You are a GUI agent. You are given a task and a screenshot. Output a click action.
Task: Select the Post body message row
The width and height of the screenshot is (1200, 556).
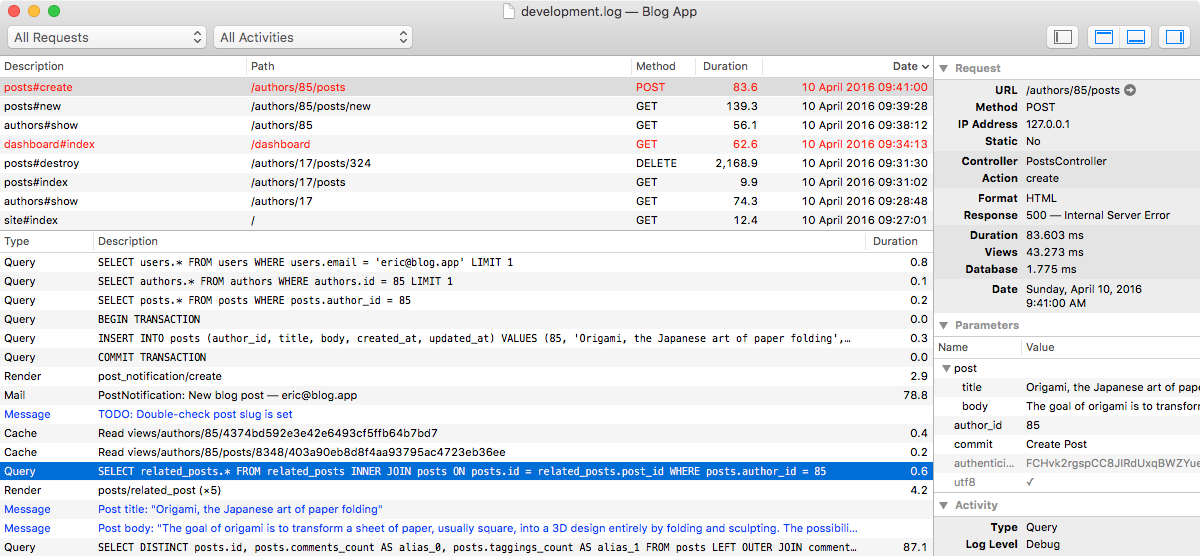[x=466, y=528]
